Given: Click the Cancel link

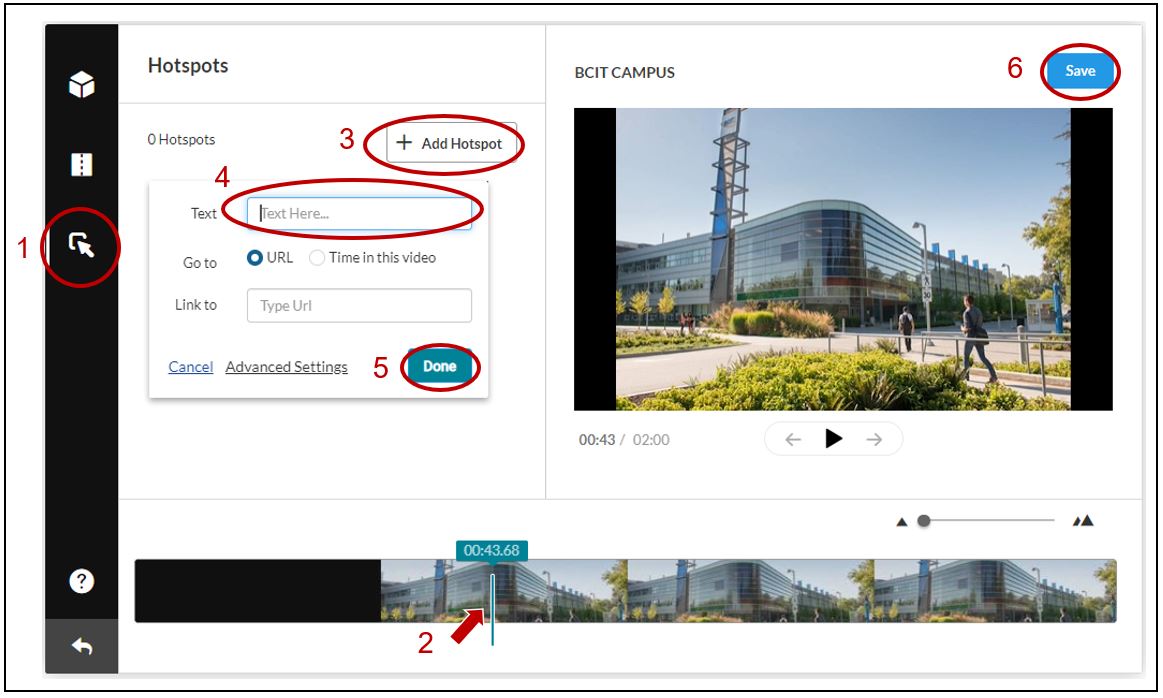Looking at the screenshot, I should (190, 367).
